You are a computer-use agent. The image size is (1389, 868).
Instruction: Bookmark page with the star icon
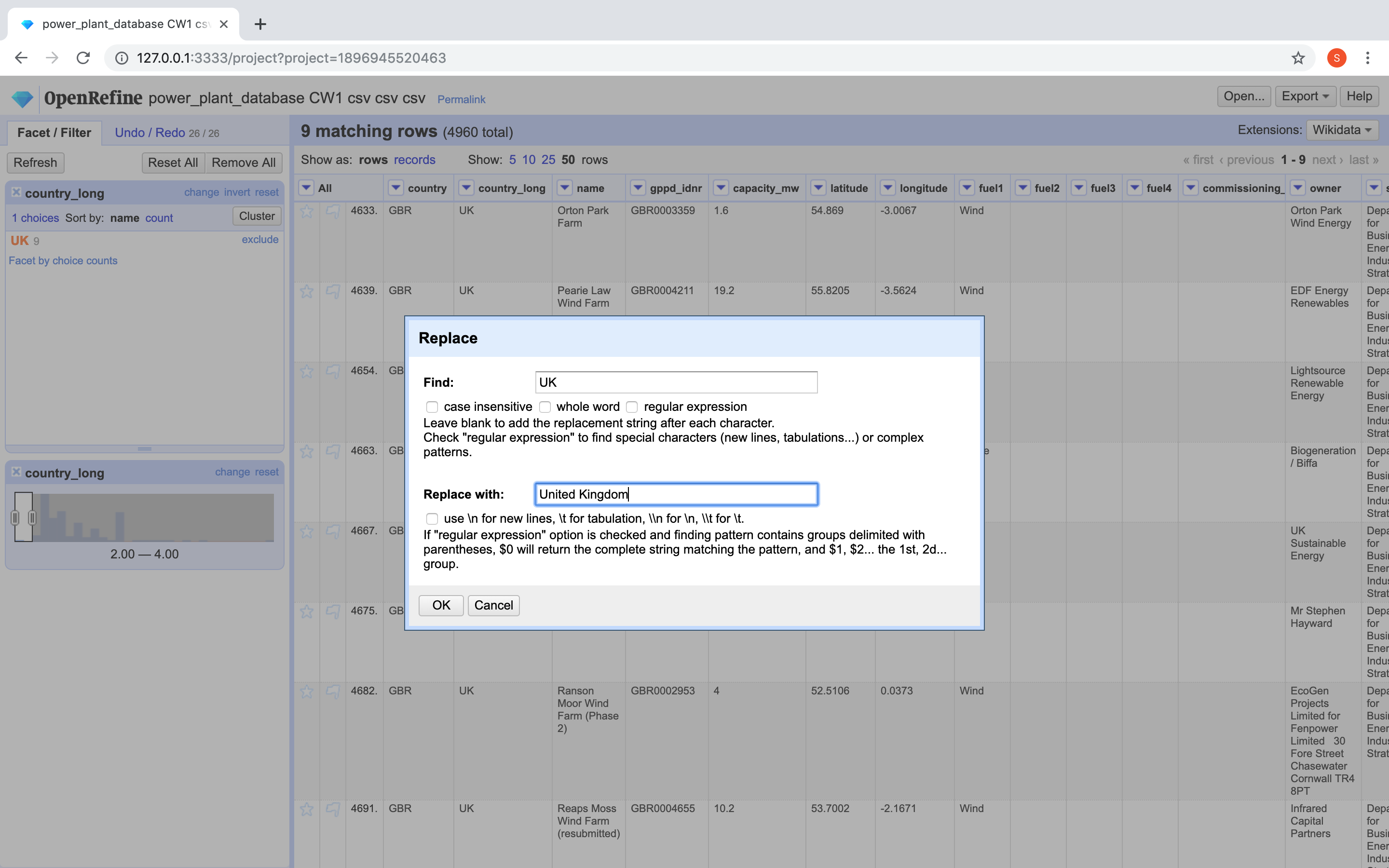coord(1298,58)
